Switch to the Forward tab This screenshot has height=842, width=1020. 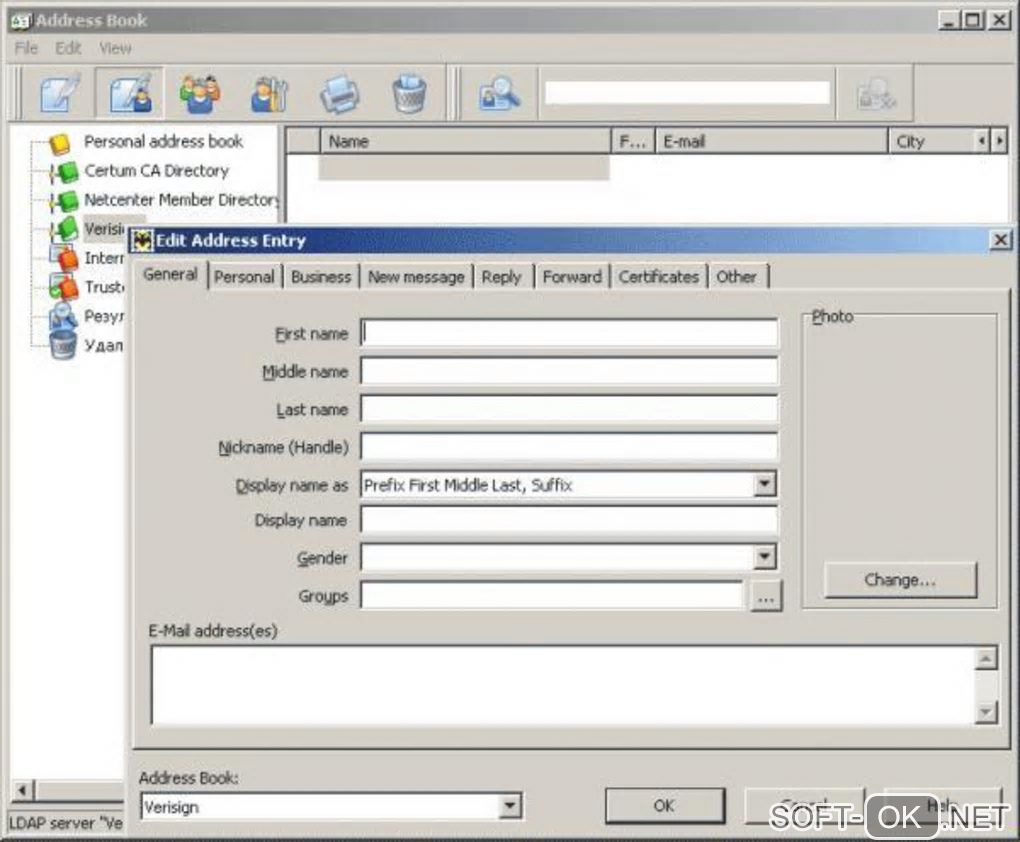tap(572, 277)
